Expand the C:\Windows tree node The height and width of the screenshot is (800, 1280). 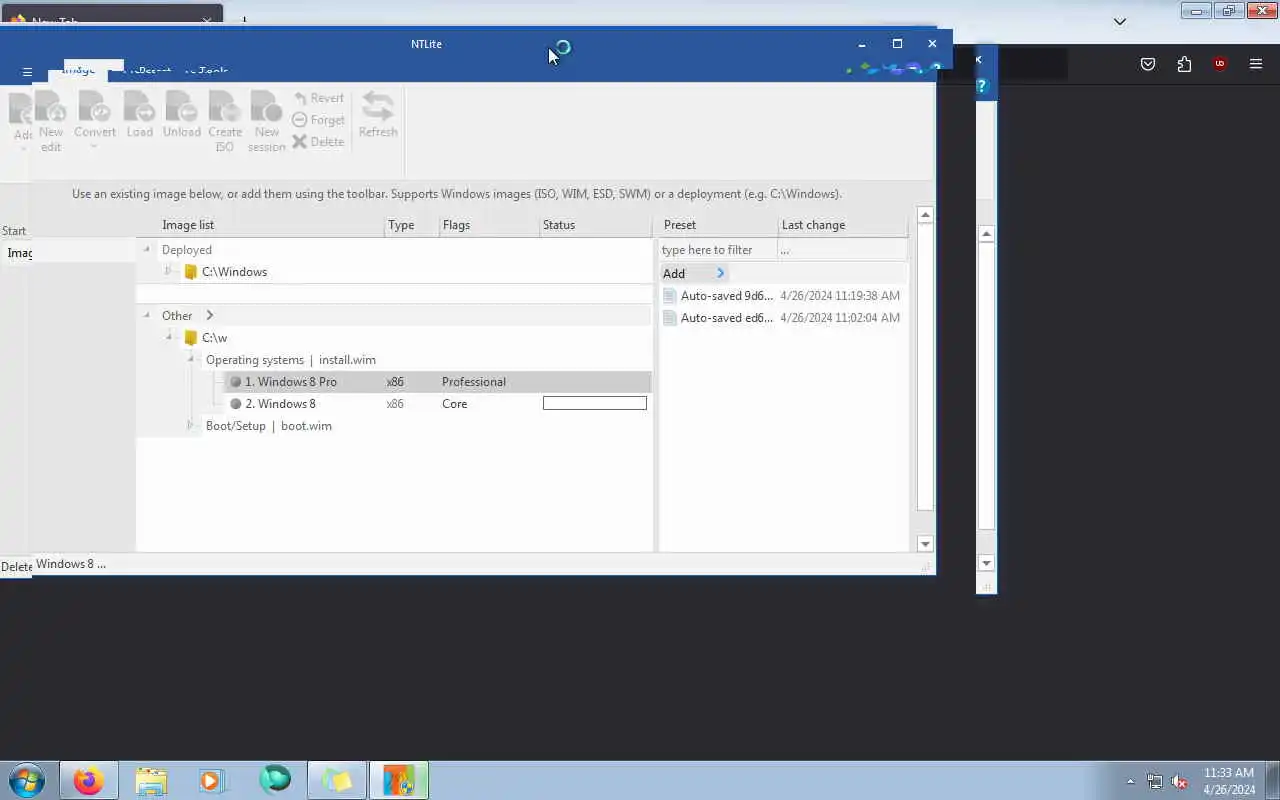coord(169,272)
